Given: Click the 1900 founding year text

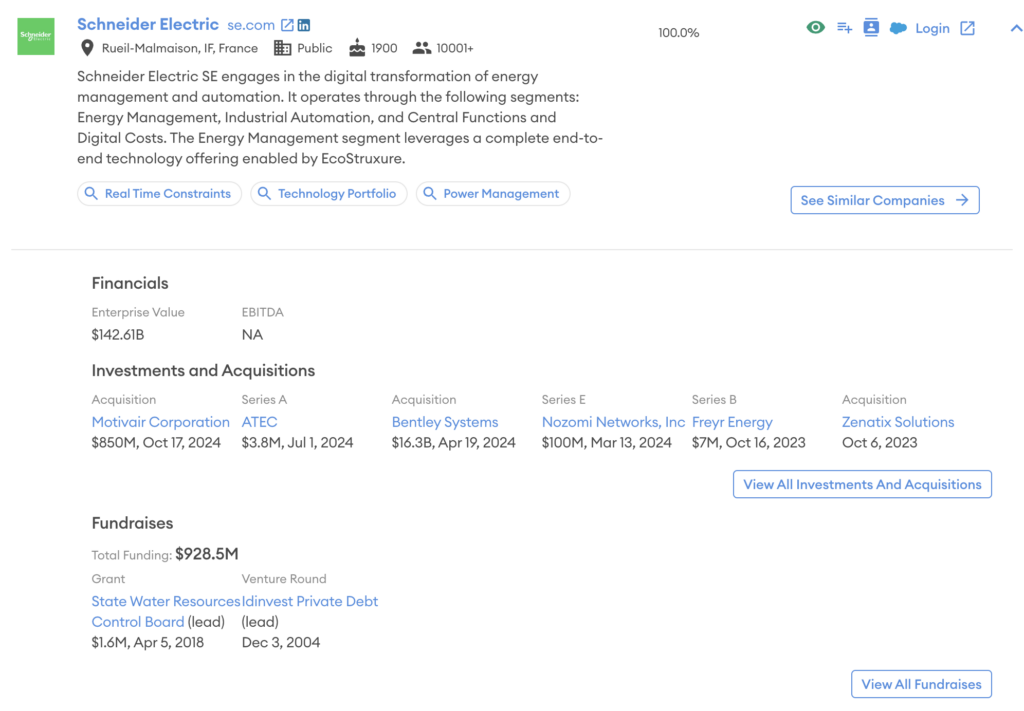Looking at the screenshot, I should coord(384,48).
